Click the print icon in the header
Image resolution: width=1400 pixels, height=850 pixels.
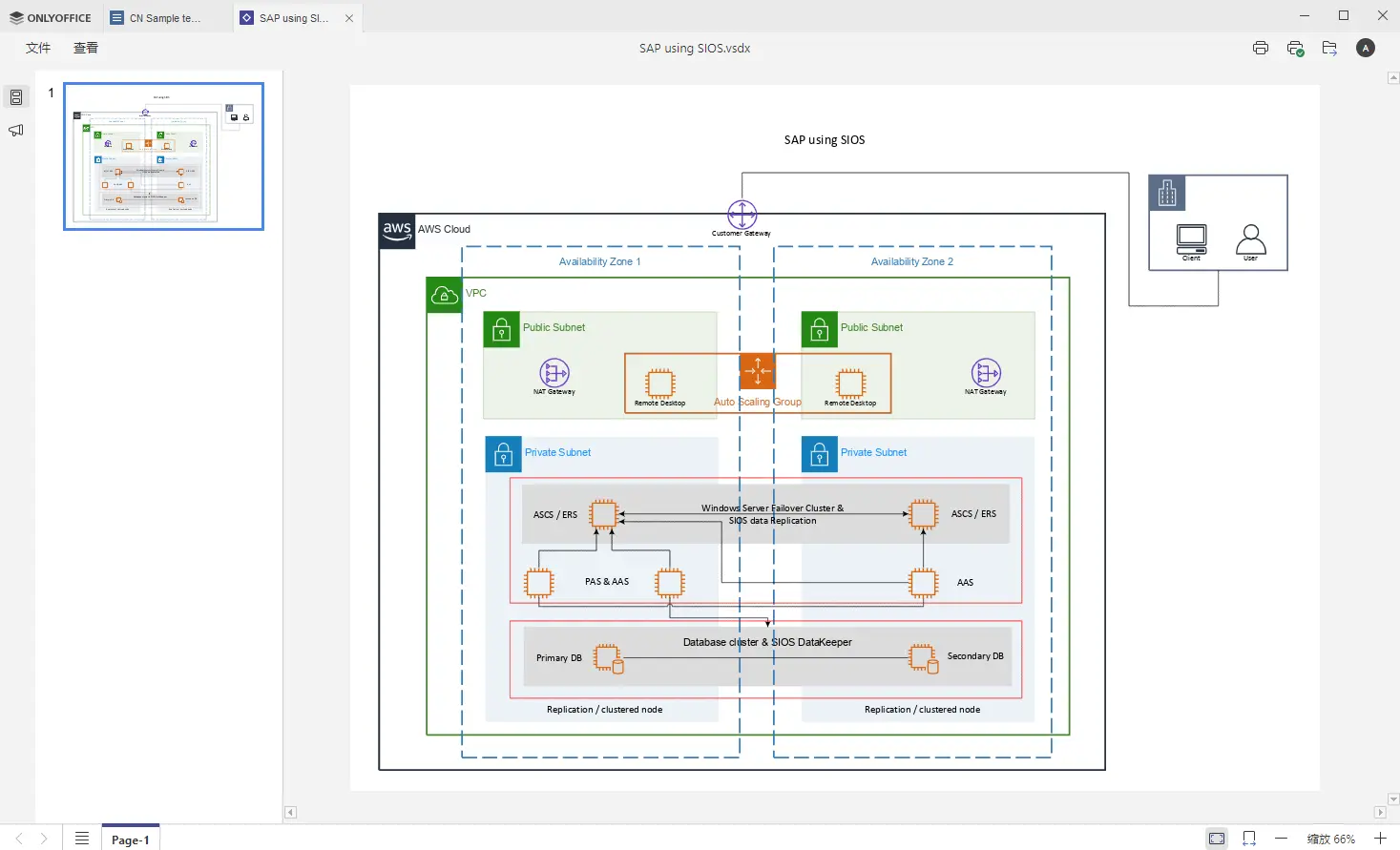coord(1261,48)
